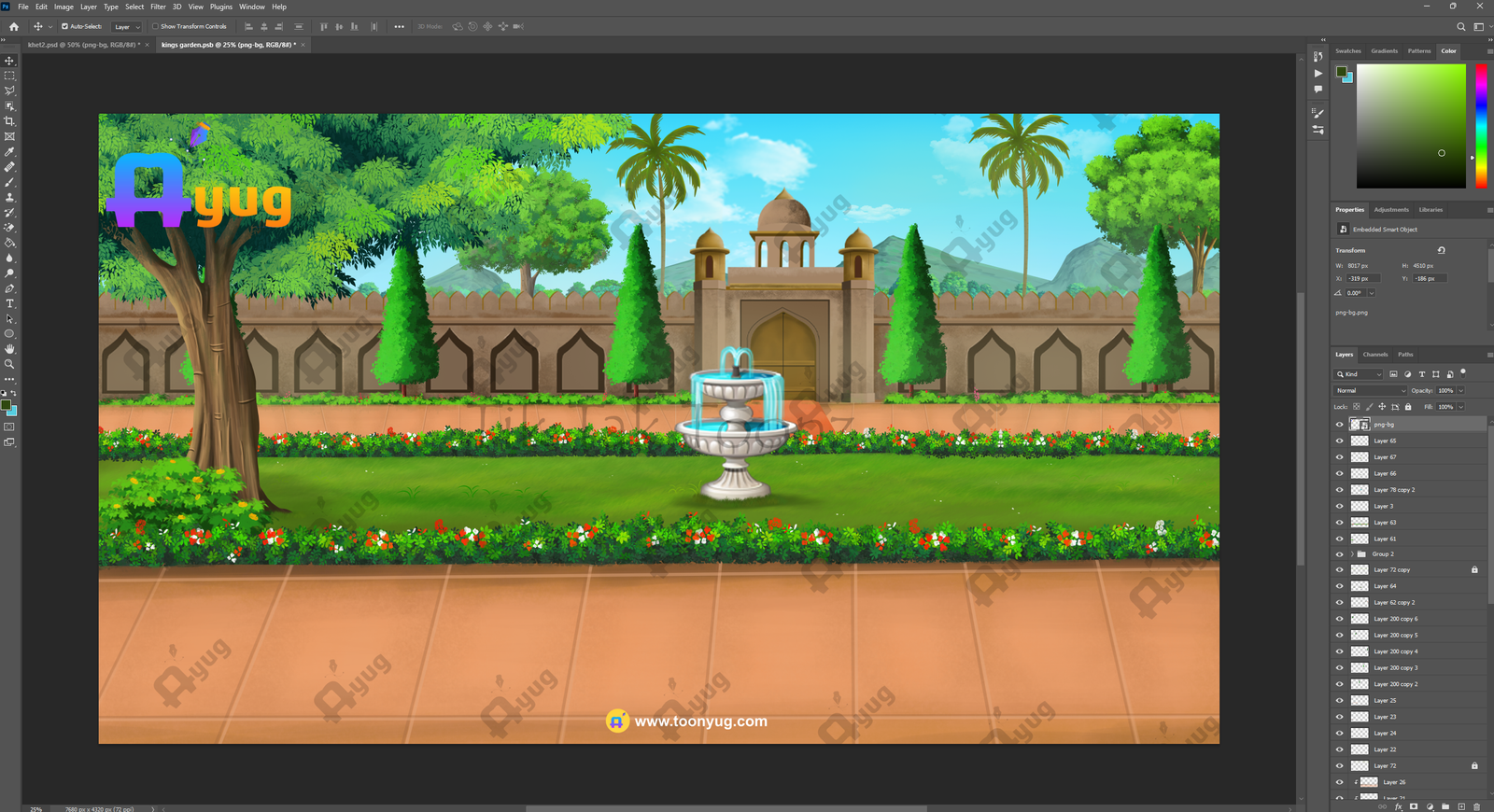Open the layer Opacity dropdown arrow
Screen dimensions: 1494x812
point(1460,391)
